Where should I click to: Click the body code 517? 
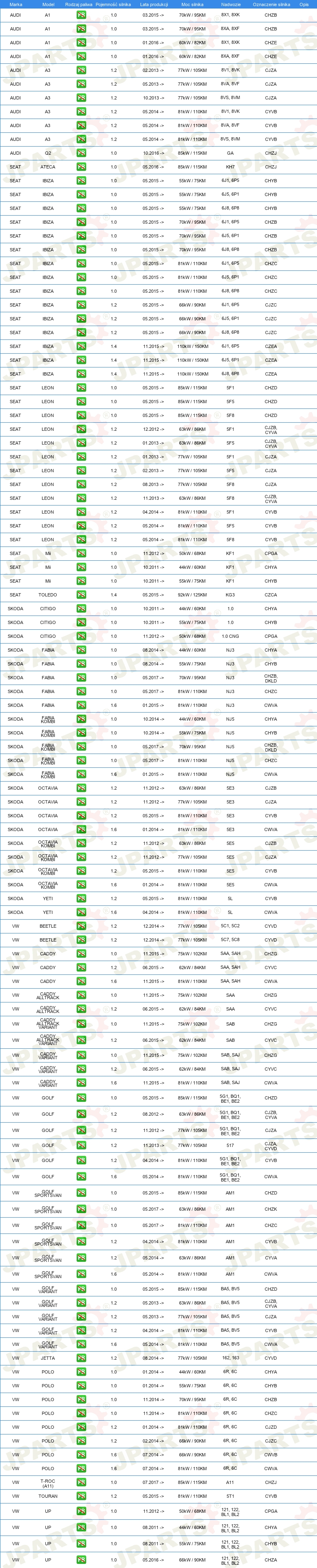coord(230,1146)
